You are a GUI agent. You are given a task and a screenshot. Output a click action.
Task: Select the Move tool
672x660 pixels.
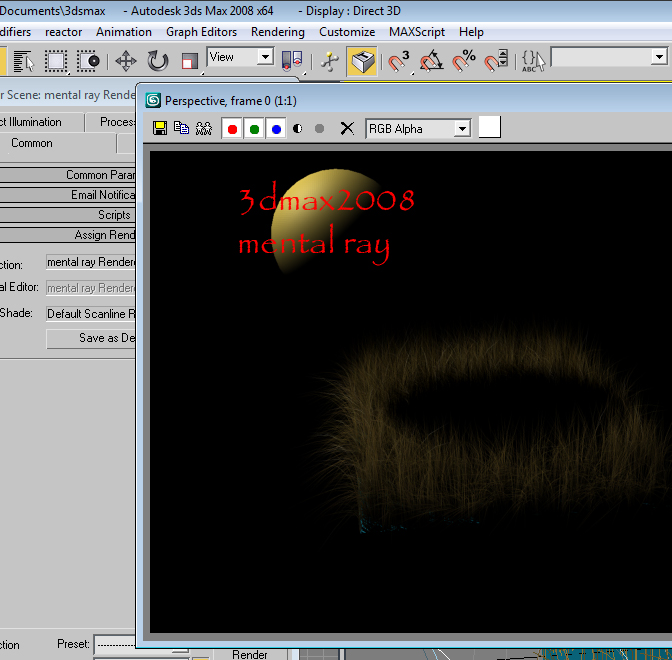coord(126,61)
